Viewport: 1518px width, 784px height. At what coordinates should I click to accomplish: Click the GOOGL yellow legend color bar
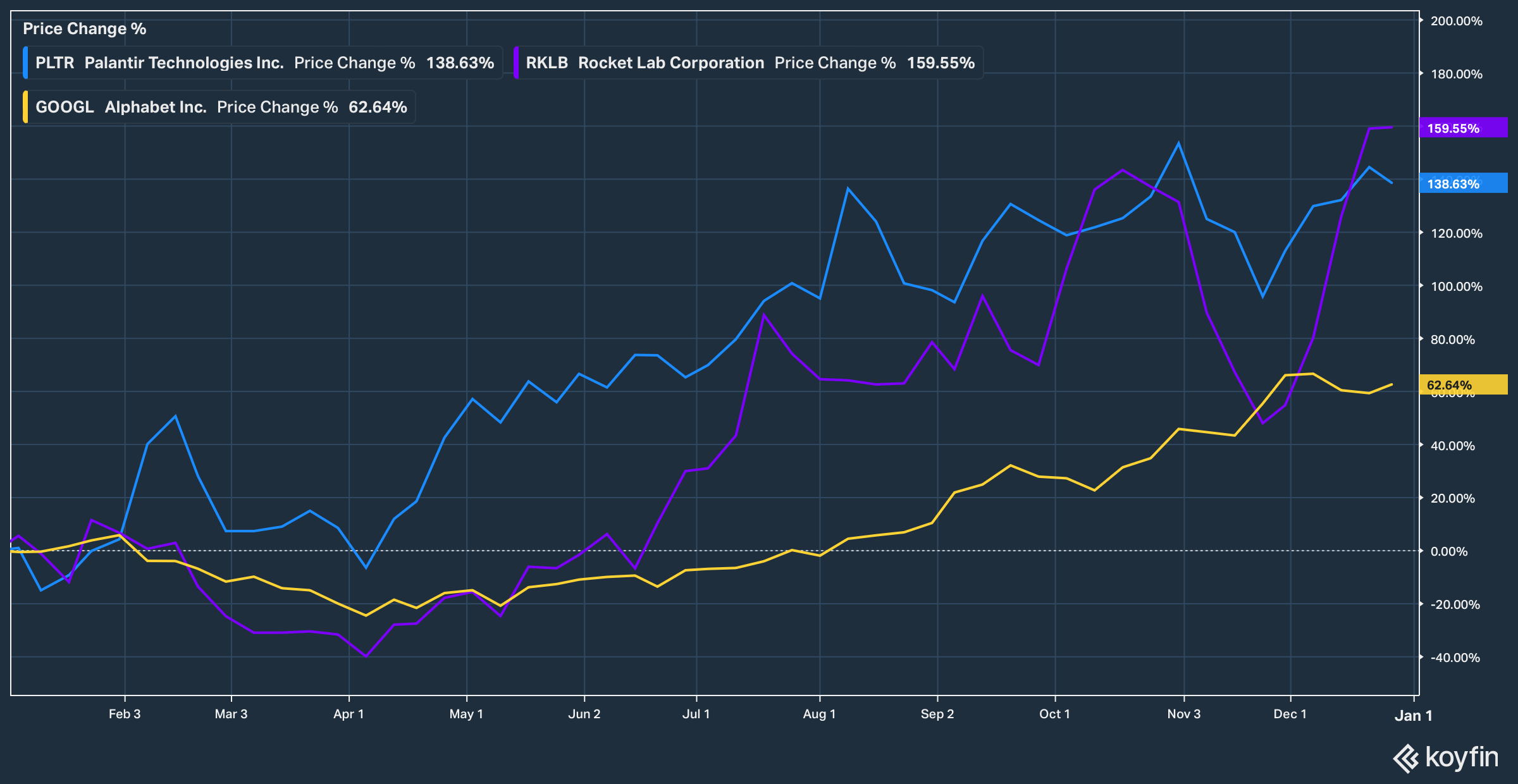[25, 107]
